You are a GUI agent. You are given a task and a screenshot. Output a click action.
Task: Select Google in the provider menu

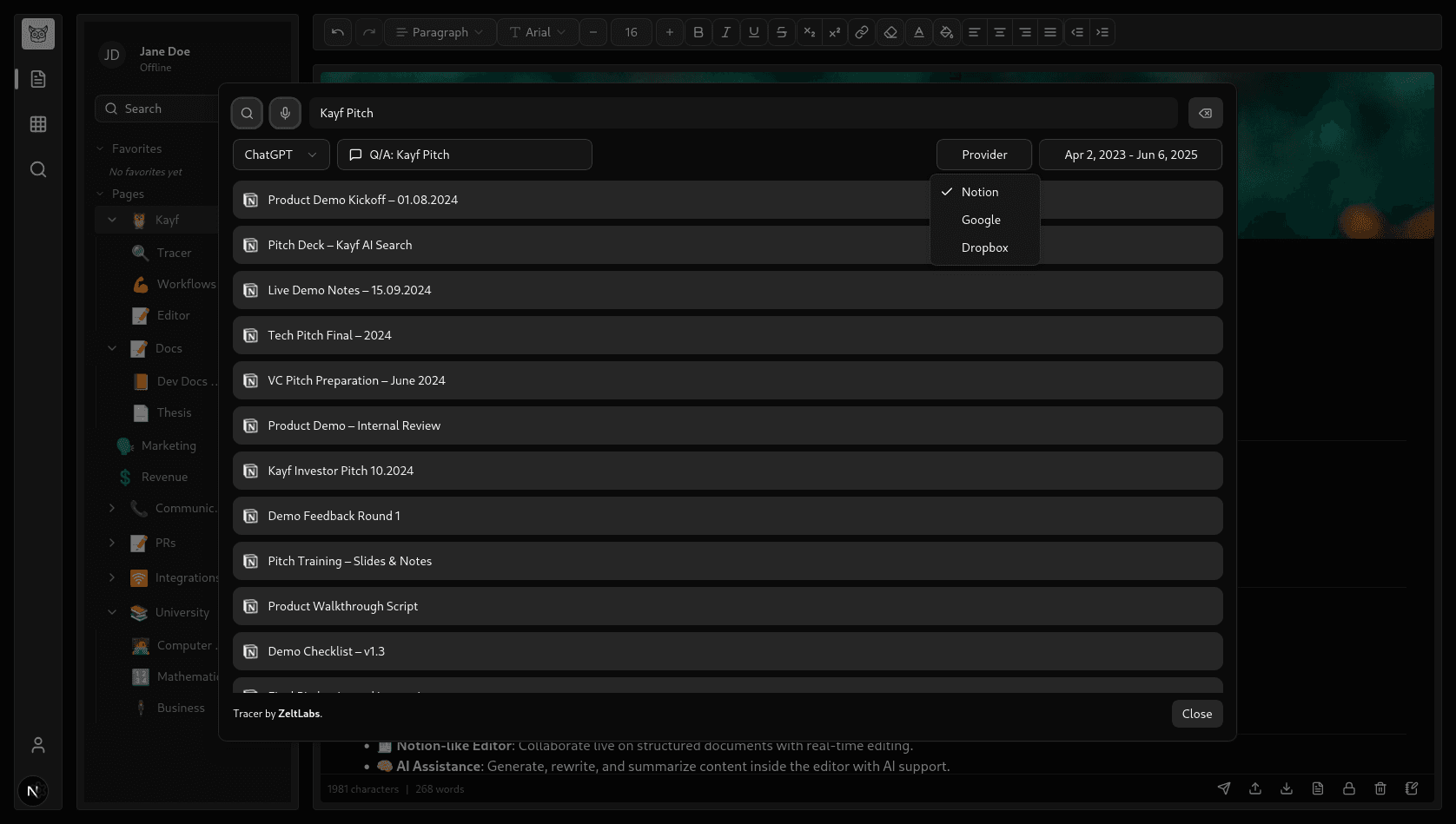(x=985, y=220)
